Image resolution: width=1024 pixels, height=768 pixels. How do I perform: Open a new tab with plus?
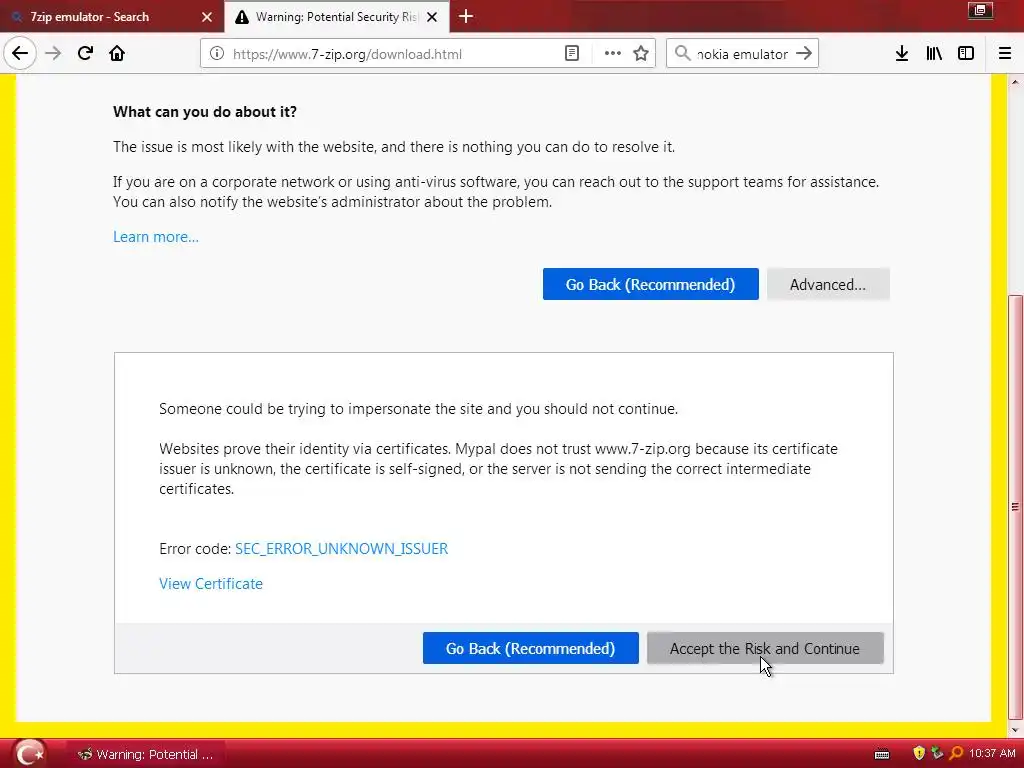pyautogui.click(x=466, y=16)
